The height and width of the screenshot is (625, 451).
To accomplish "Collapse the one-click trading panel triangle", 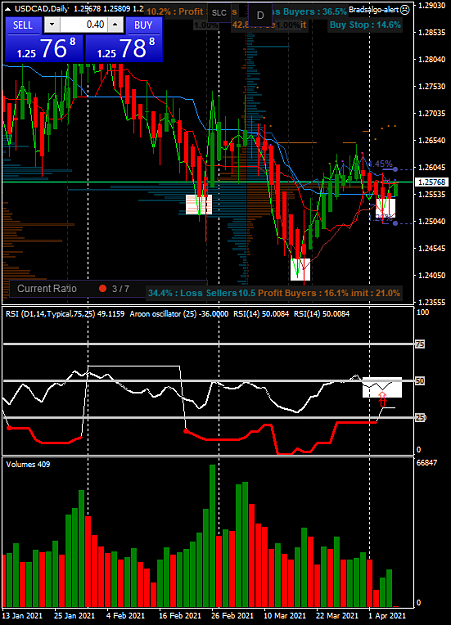I will [8, 9].
